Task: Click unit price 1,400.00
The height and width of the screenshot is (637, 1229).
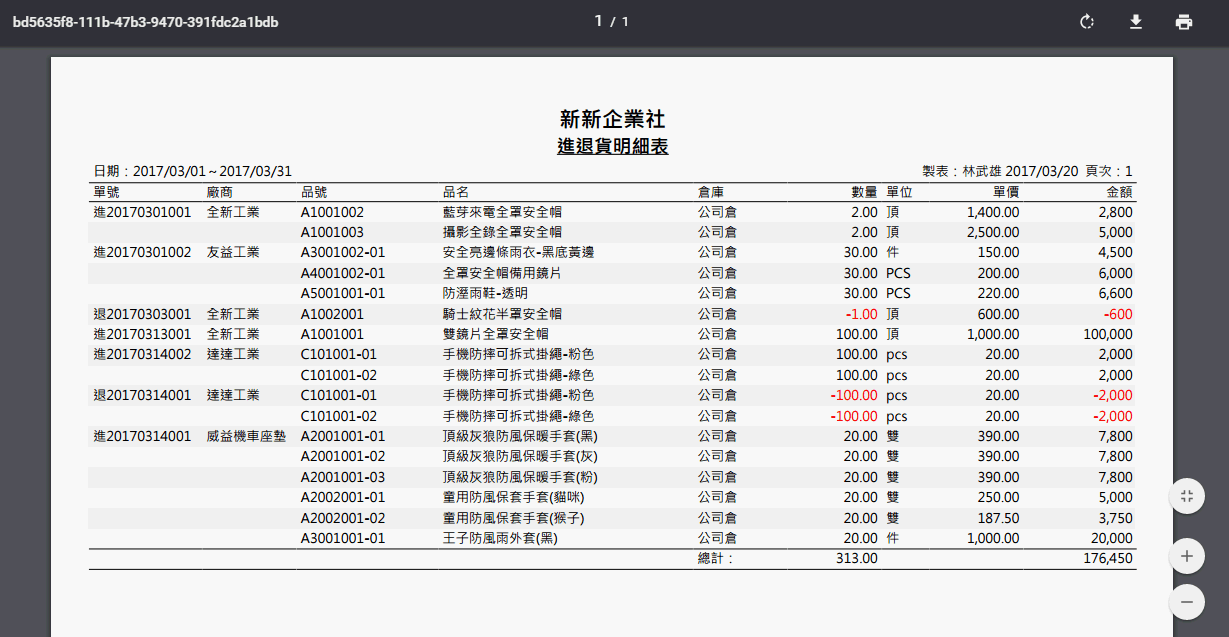Action: 994,212
